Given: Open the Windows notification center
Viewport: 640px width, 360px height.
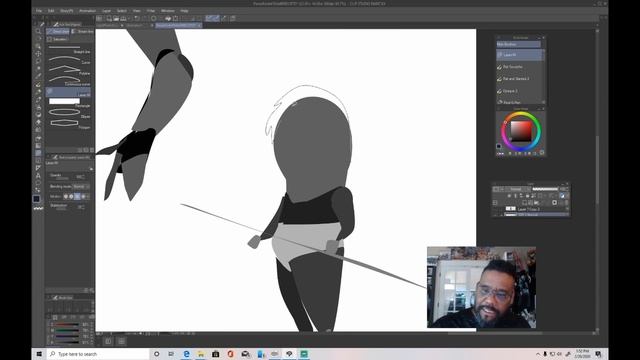Looking at the screenshot, I should pos(598,354).
